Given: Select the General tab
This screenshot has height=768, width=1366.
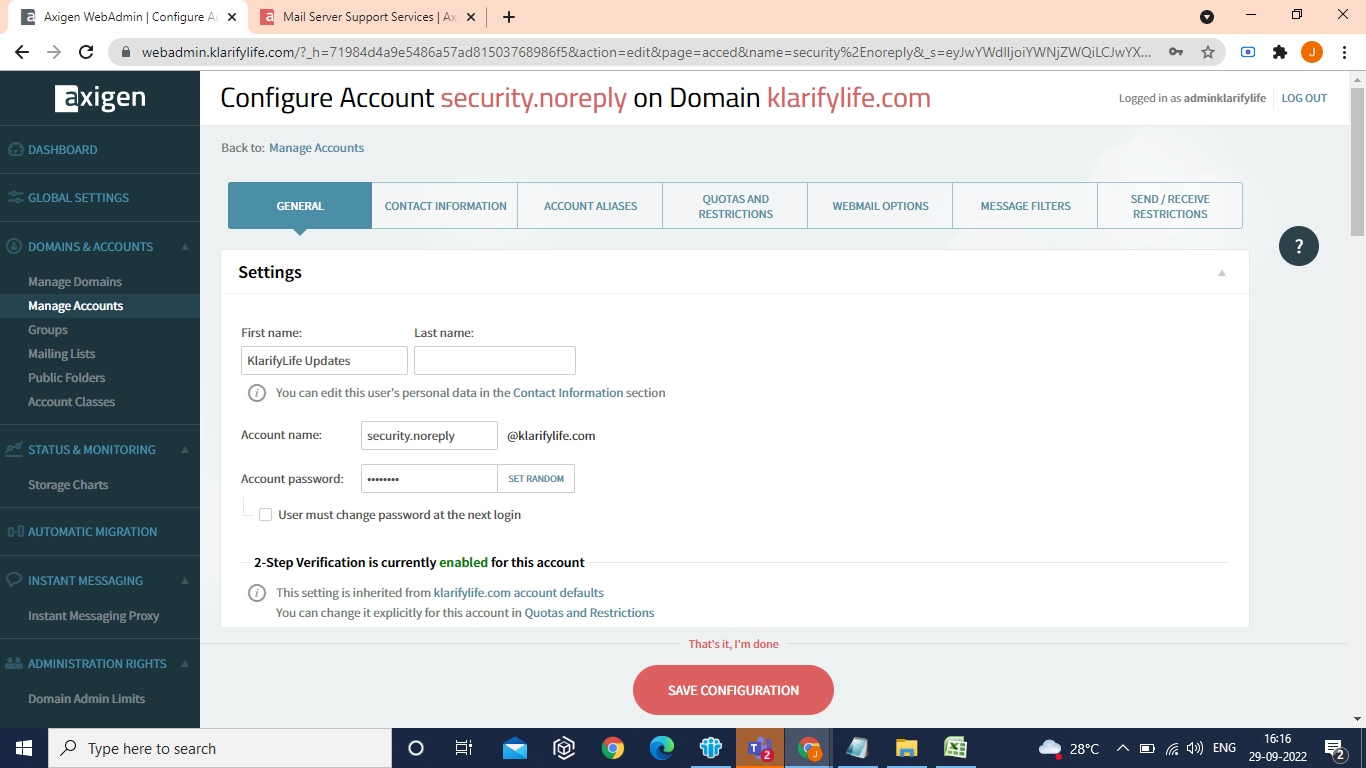Looking at the screenshot, I should pyautogui.click(x=300, y=206).
